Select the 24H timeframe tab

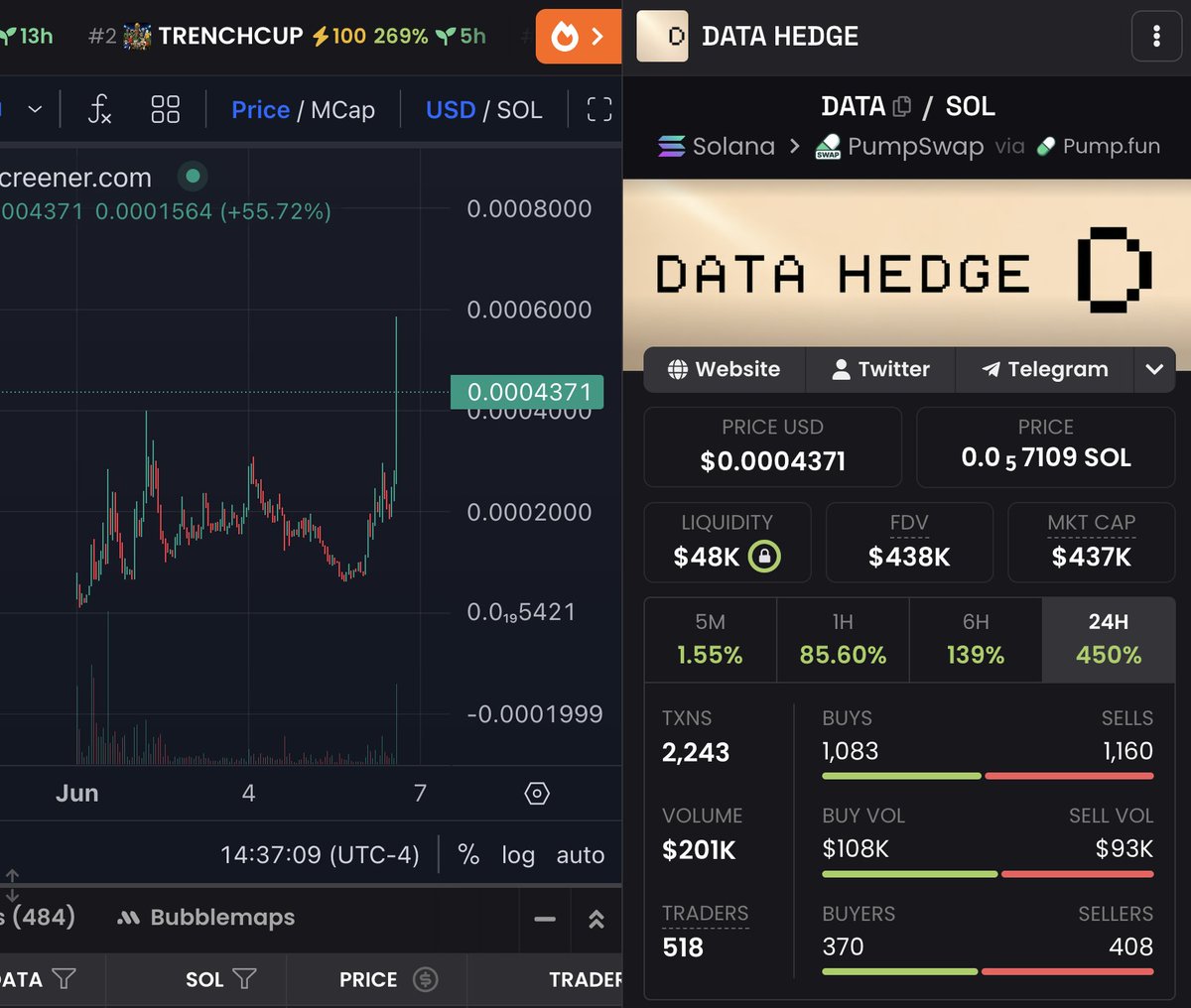click(x=1109, y=640)
